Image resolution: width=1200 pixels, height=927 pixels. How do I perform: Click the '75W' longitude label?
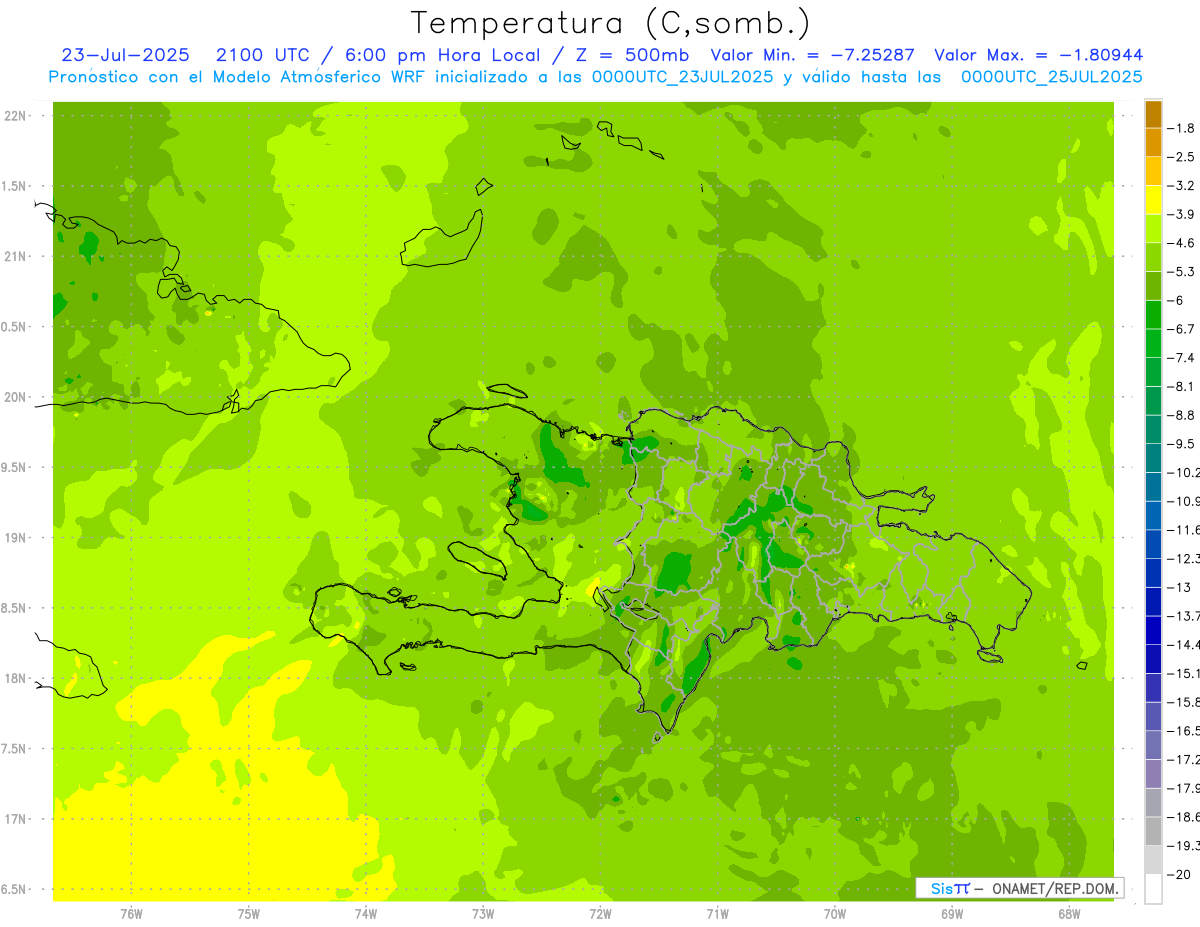pos(249,914)
